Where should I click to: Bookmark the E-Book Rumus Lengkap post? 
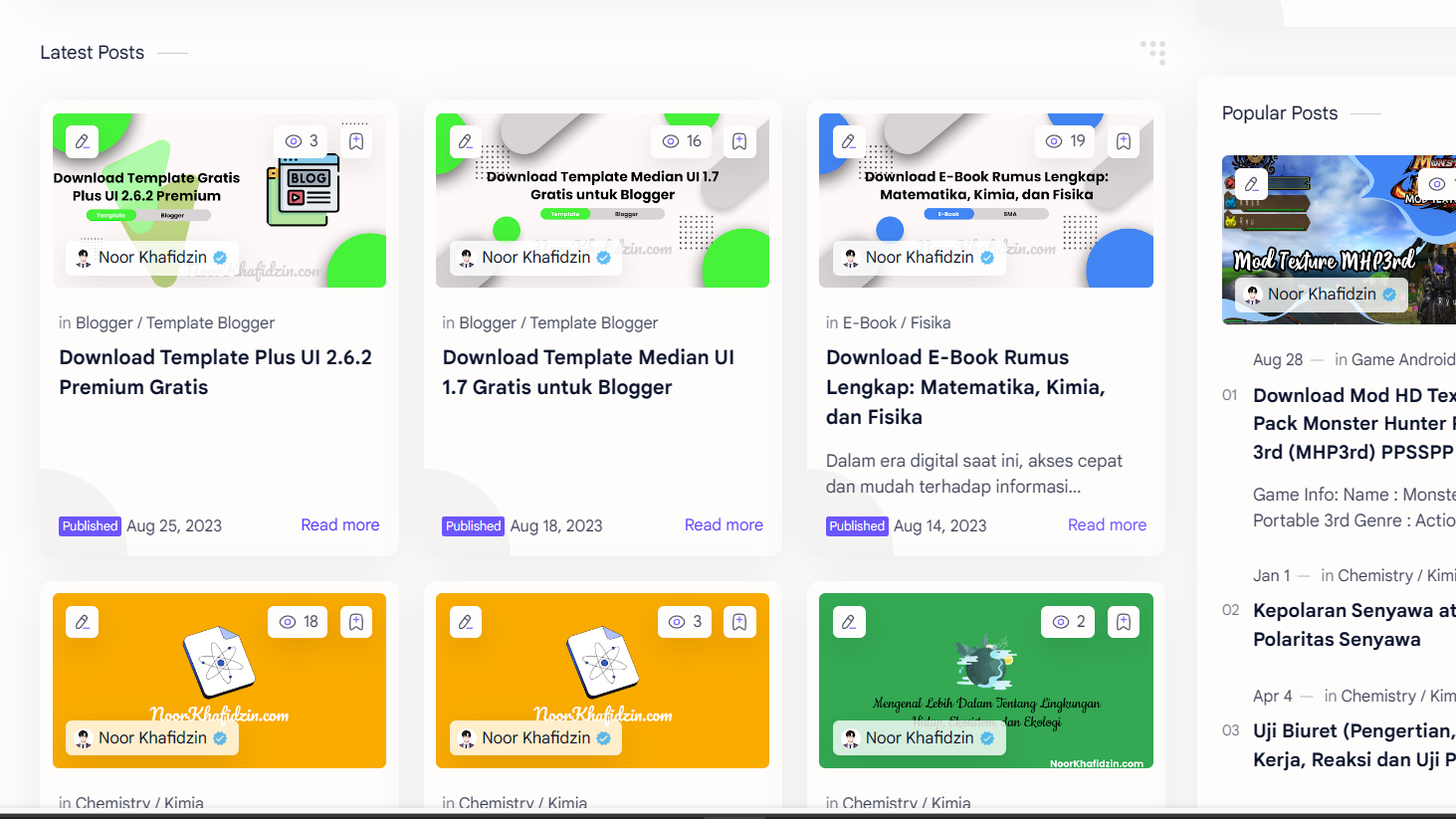(1124, 141)
